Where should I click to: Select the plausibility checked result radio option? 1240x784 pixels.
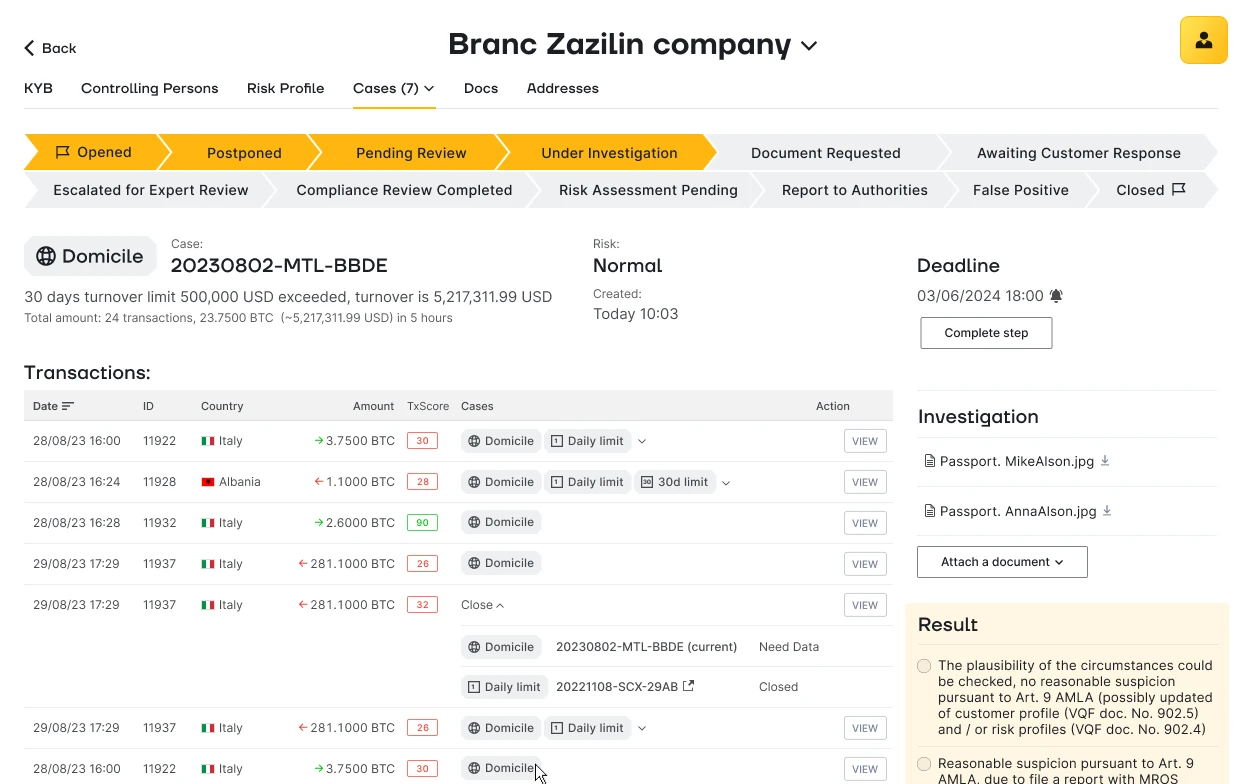click(924, 666)
